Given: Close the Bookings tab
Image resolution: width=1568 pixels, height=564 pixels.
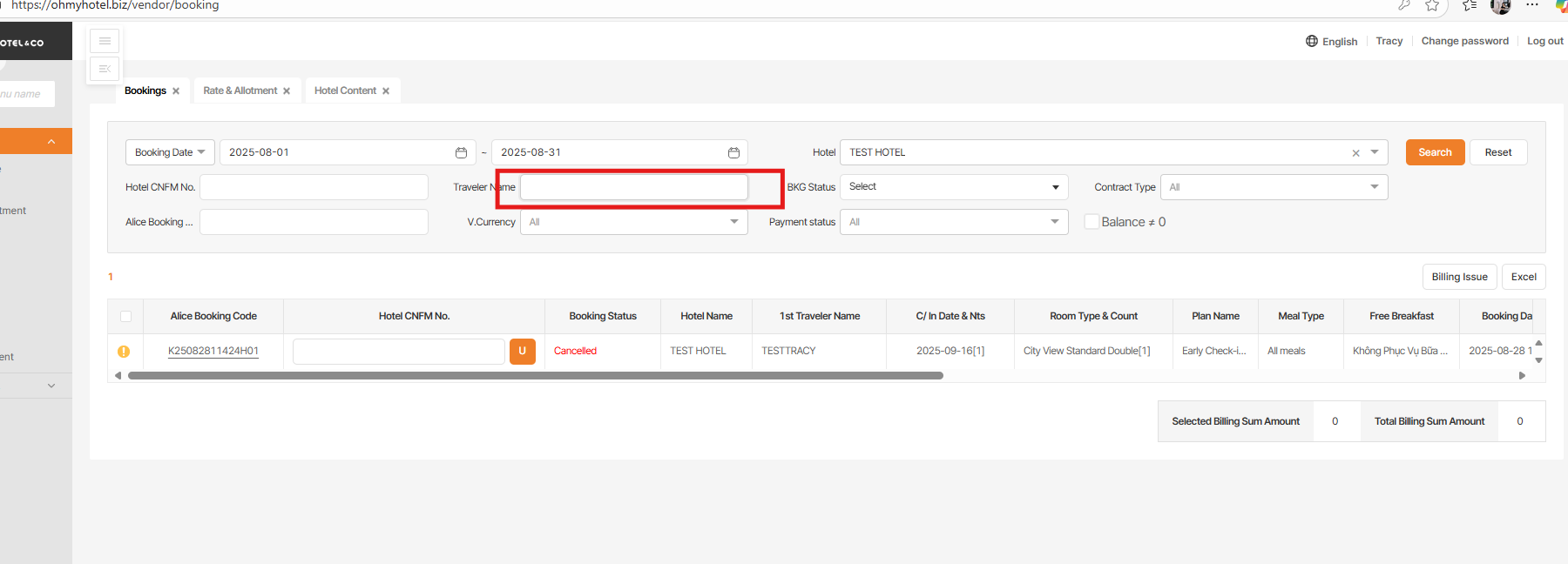Looking at the screenshot, I should [x=176, y=91].
